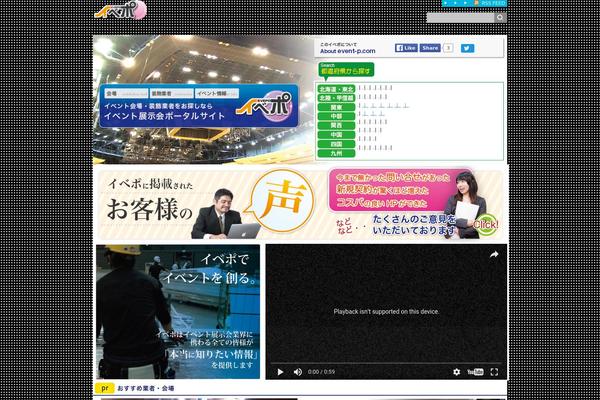Open the 装飾業者 tab on the banner
Viewport: 600px width, 400px height.
coord(171,93)
